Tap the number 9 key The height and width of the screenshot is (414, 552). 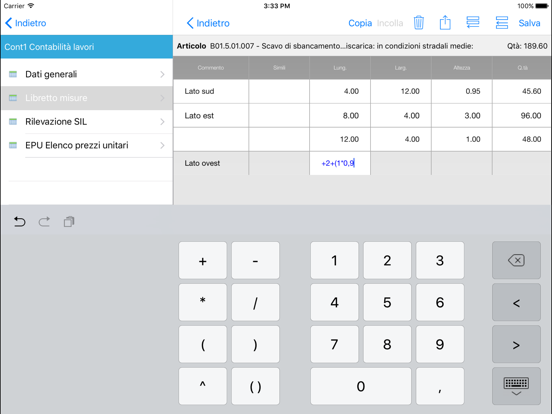(x=440, y=344)
